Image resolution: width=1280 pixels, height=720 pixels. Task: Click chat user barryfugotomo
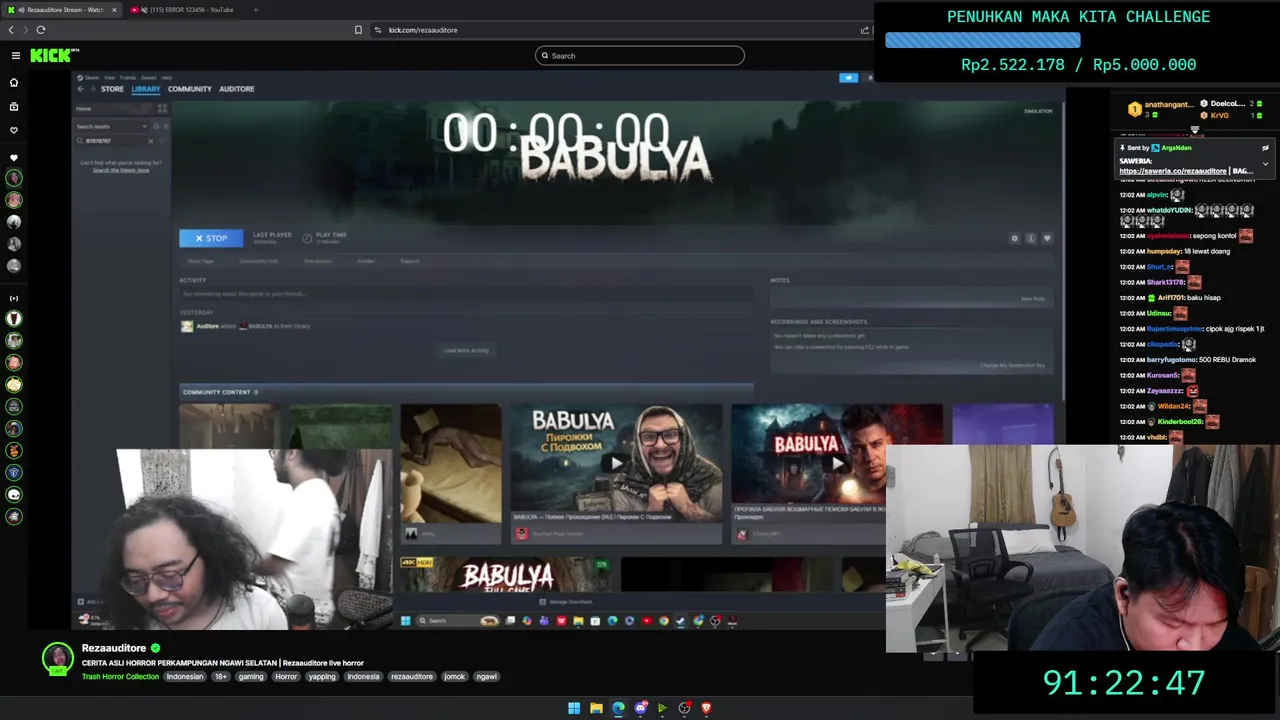coord(1172,360)
